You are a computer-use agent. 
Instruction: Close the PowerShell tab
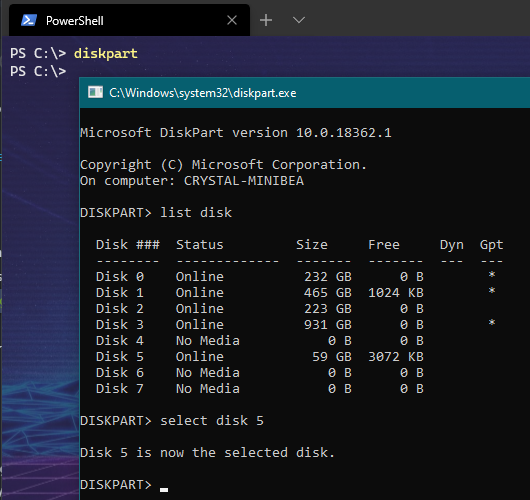click(x=232, y=20)
